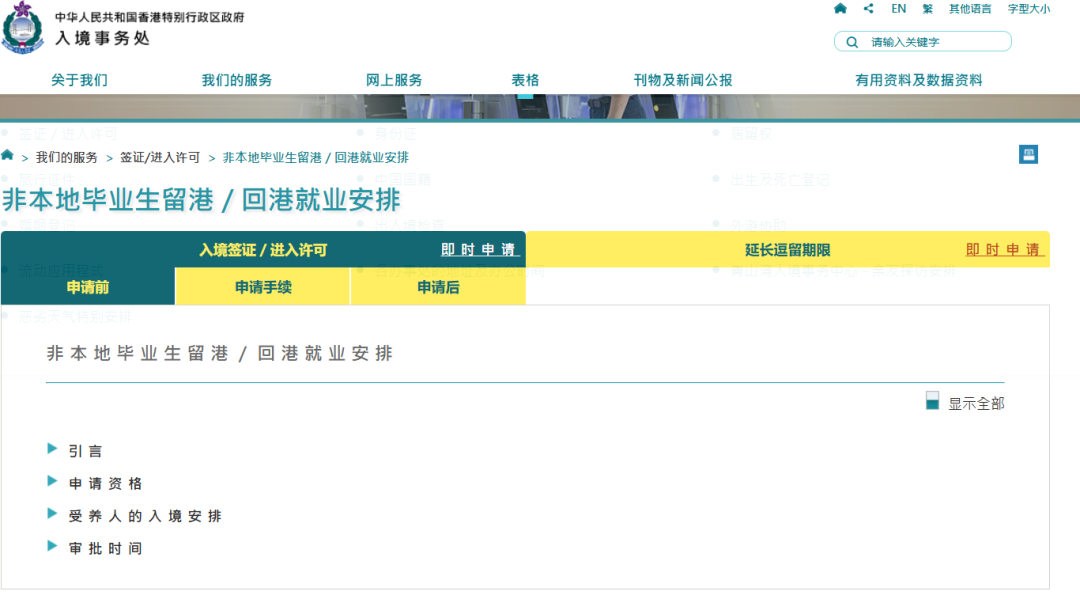Click 即时申请 beside 延长逗留期限
The image size is (1080, 595).
coord(1004,250)
